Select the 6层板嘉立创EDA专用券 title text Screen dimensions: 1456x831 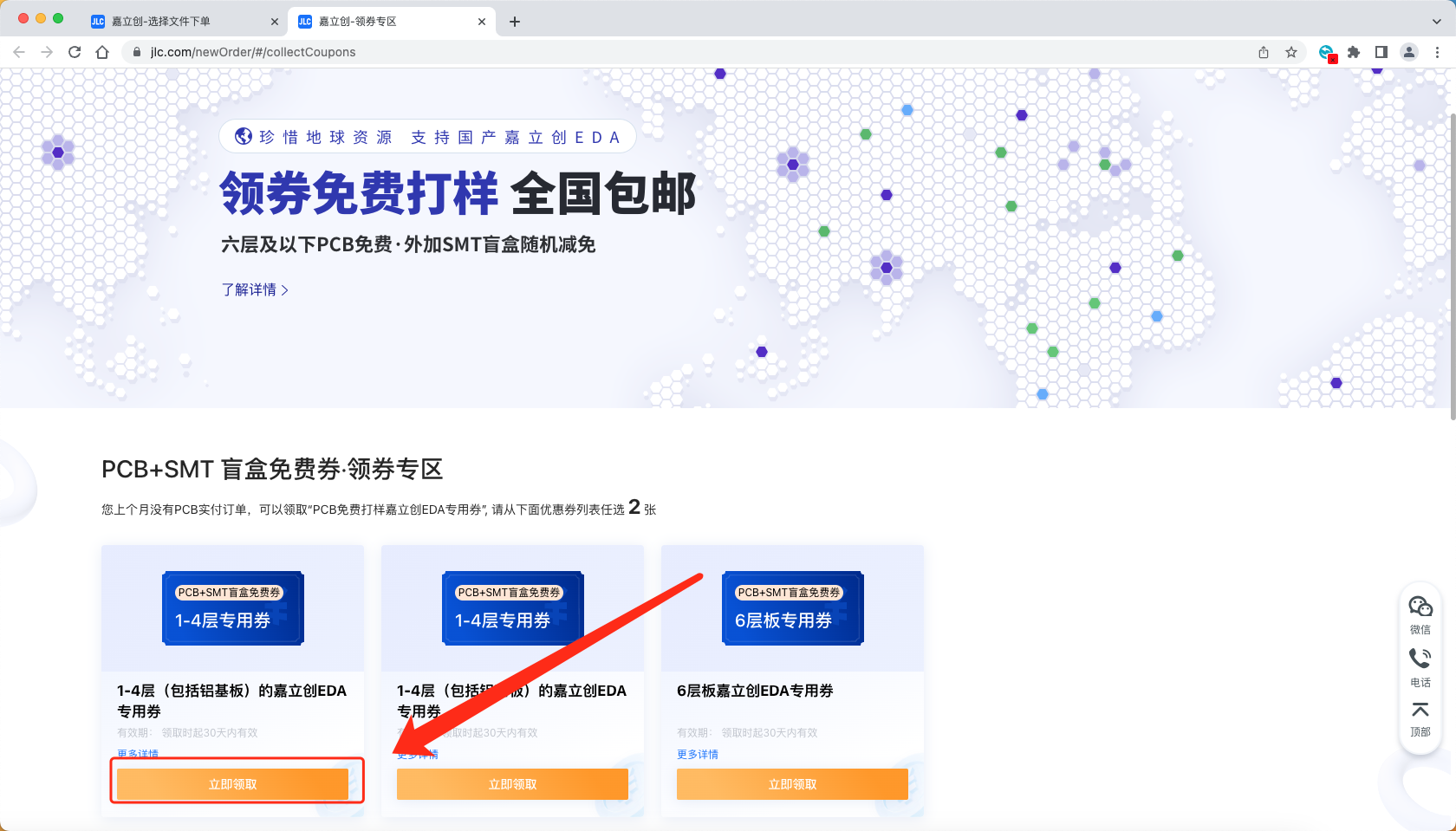coord(755,691)
